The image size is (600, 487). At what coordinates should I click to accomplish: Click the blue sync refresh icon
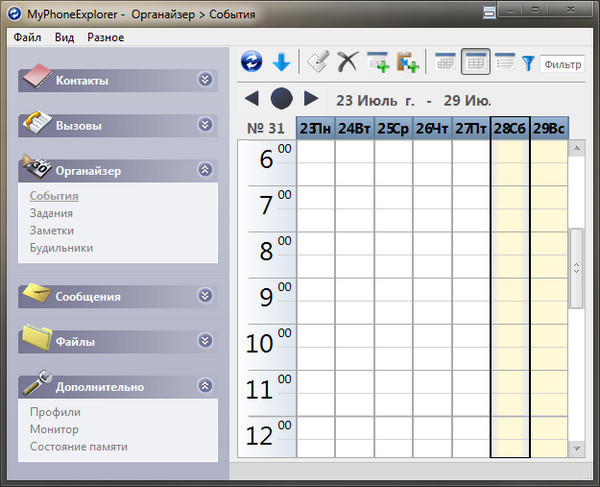click(x=252, y=62)
